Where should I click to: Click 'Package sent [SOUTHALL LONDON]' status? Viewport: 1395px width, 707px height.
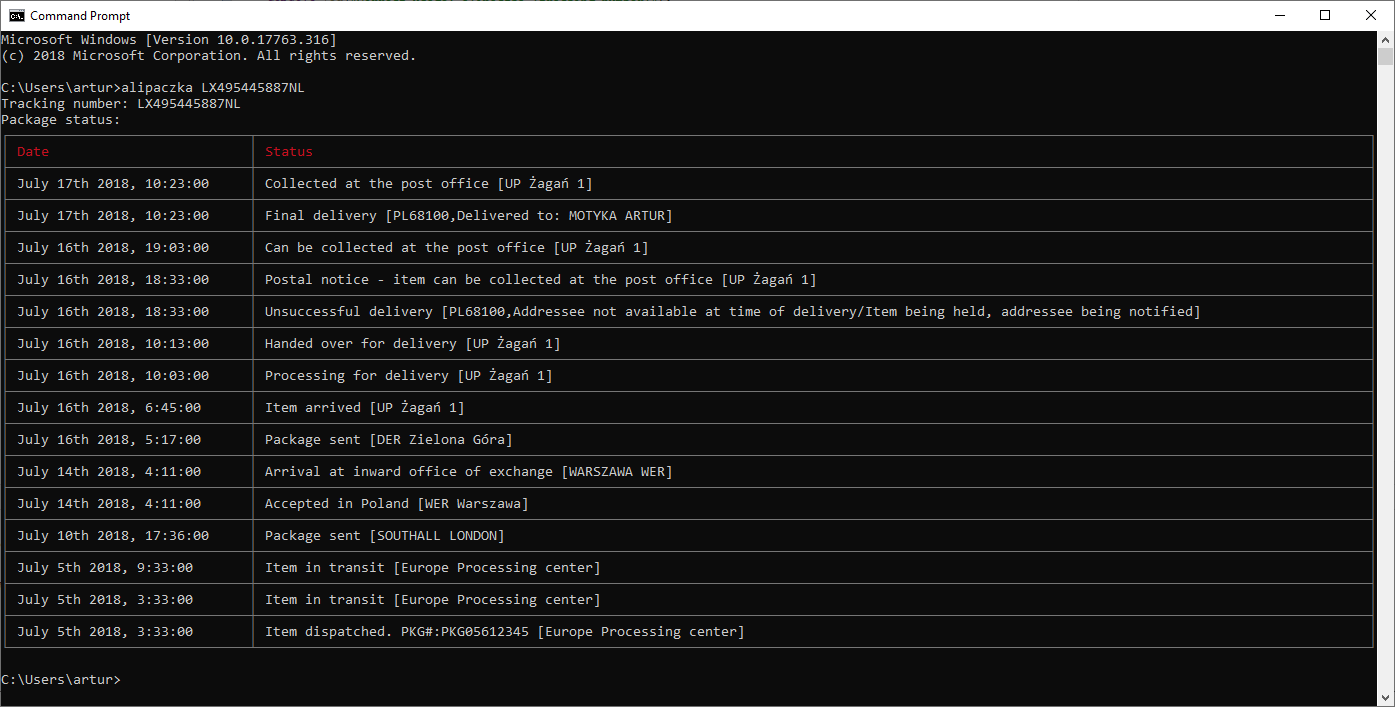click(x=385, y=536)
